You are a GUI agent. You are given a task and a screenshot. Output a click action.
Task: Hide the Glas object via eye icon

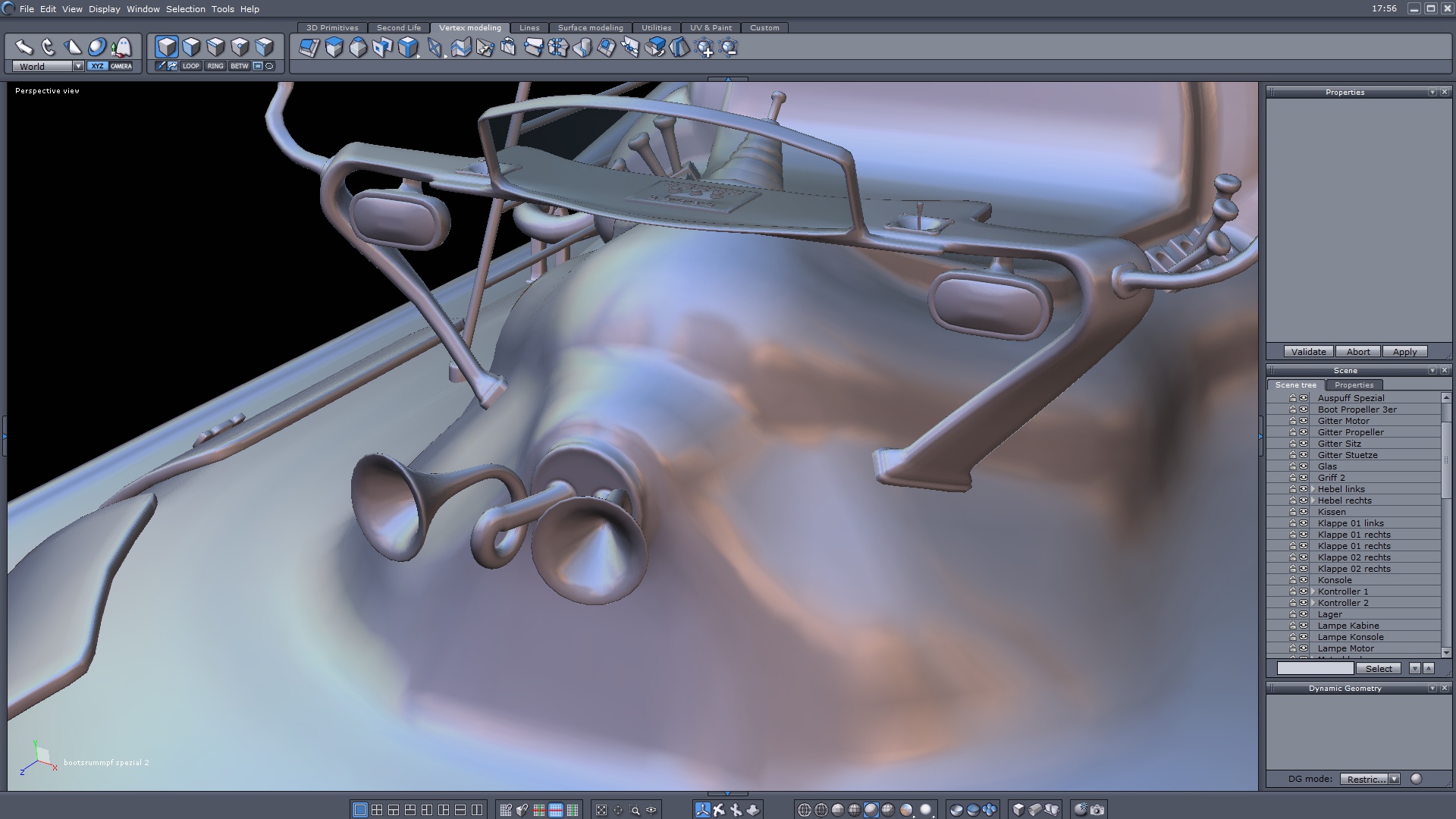1304,466
